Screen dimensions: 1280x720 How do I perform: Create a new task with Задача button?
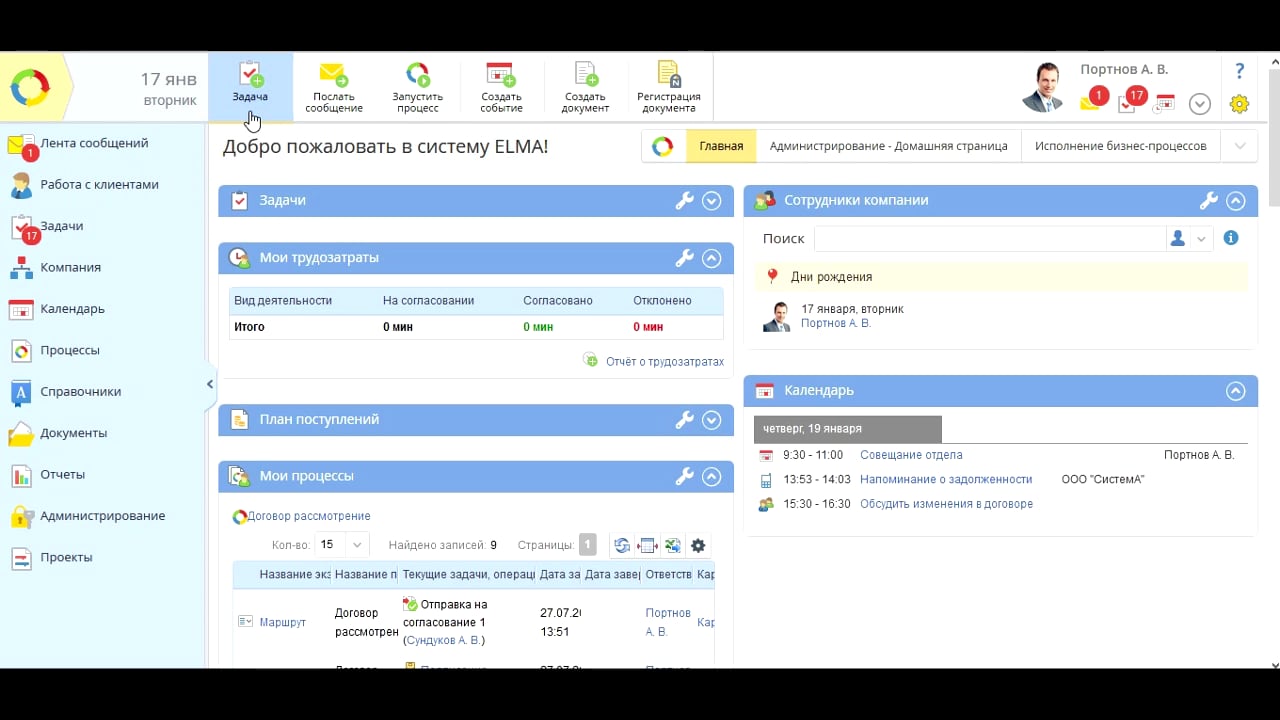(250, 86)
